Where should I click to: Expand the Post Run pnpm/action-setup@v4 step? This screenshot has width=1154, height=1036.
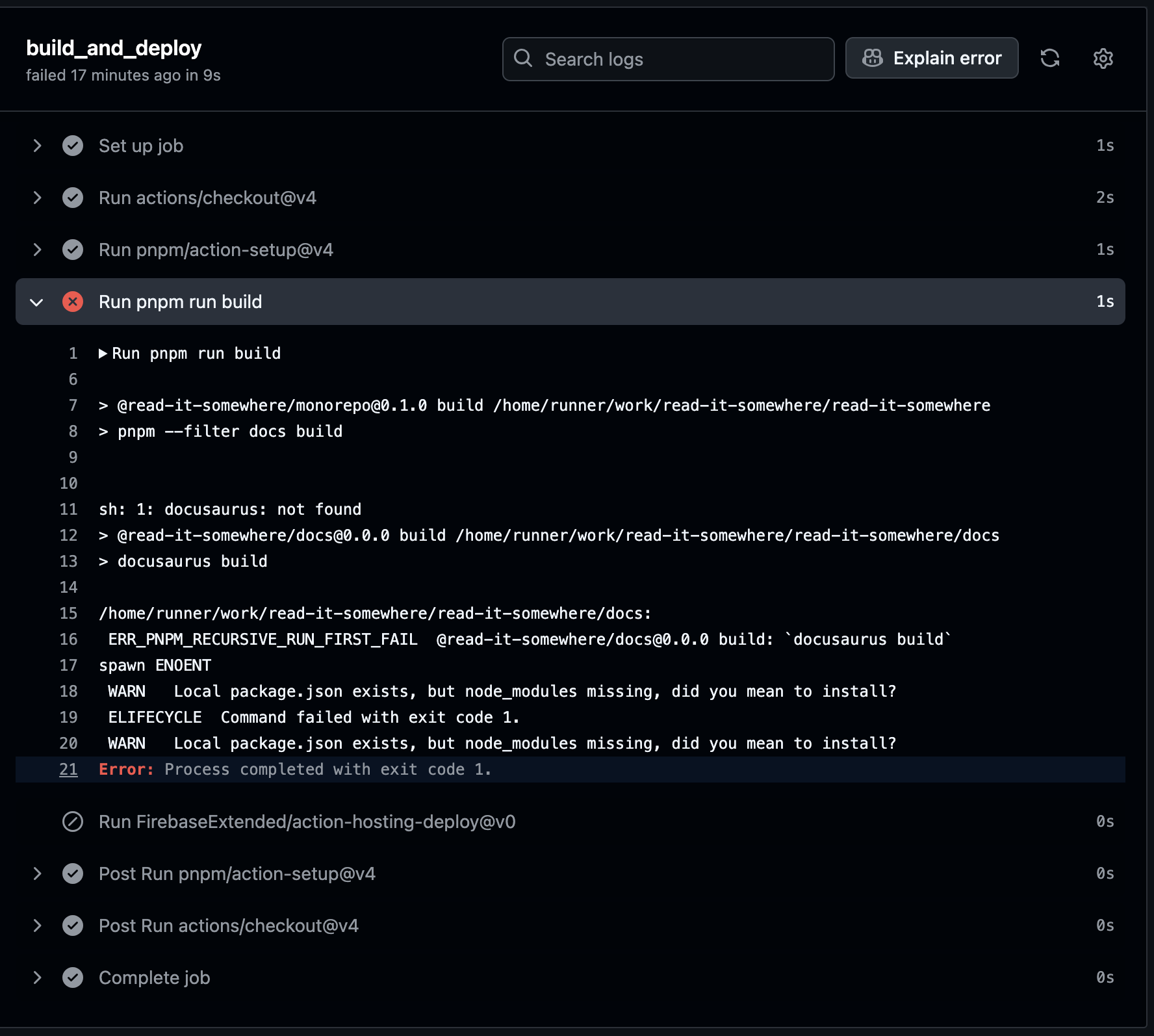[37, 874]
